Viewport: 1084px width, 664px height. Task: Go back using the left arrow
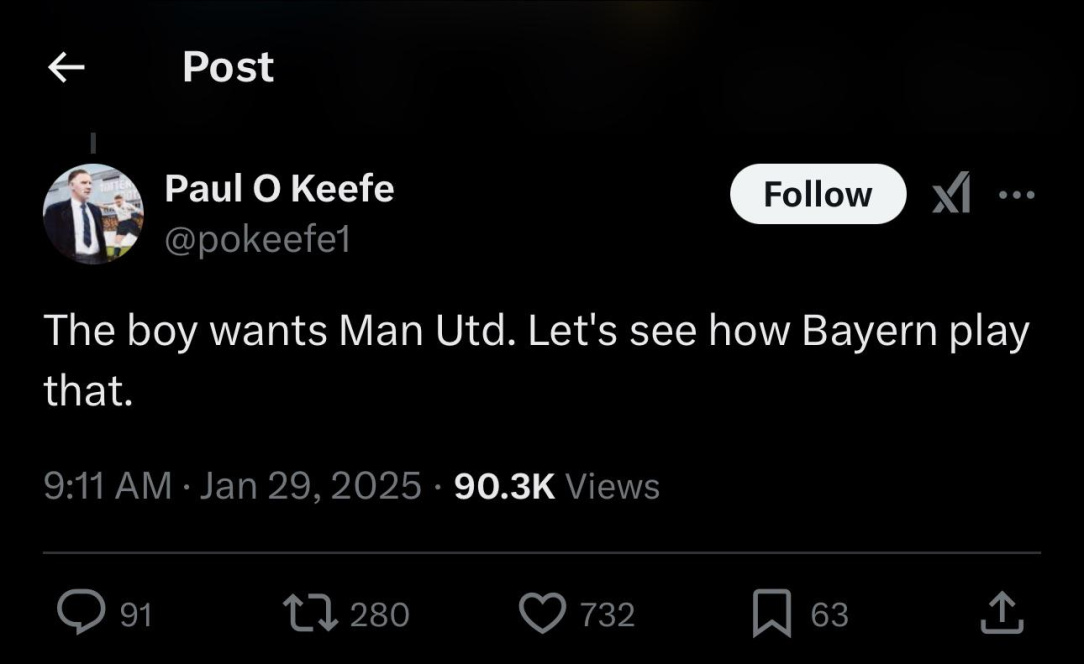coord(66,67)
